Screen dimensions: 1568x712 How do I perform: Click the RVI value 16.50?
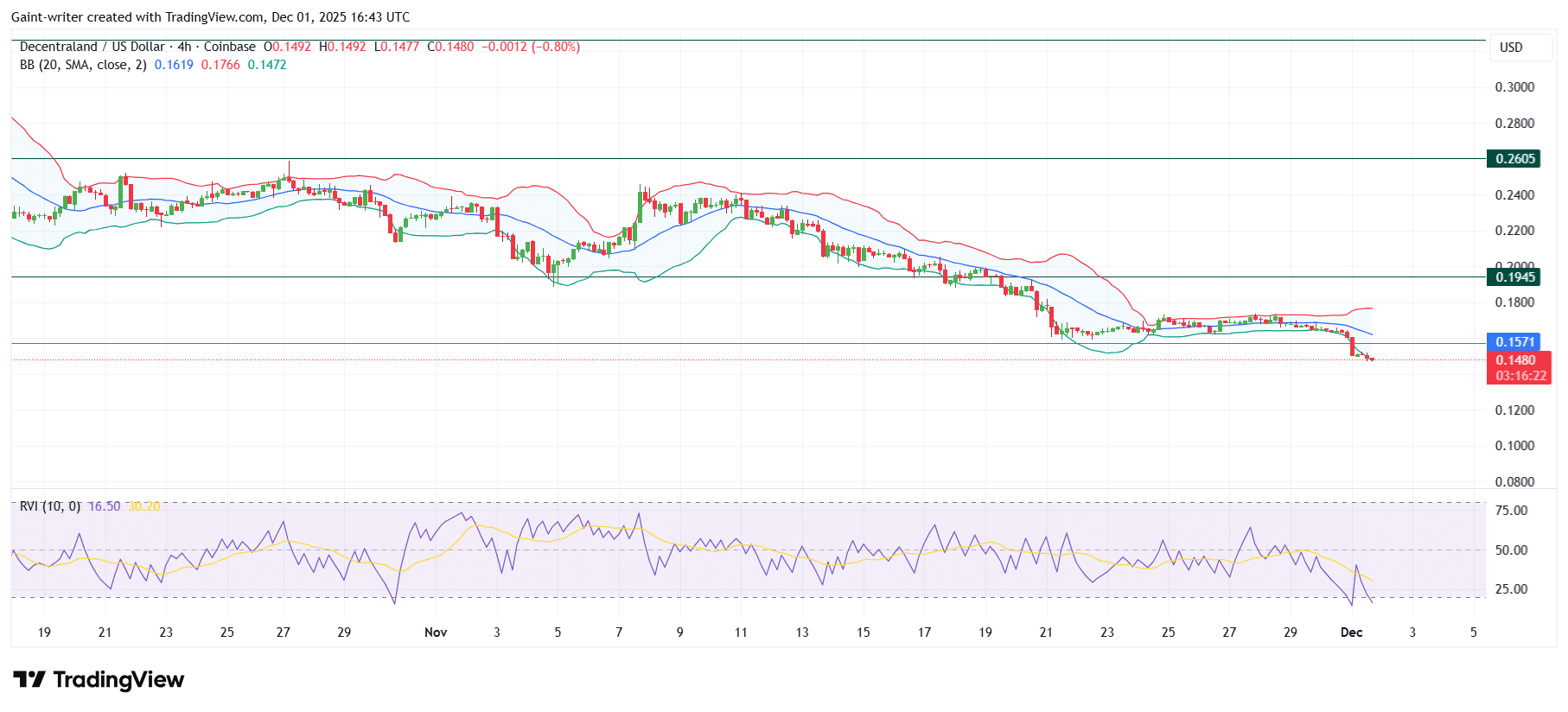point(105,506)
